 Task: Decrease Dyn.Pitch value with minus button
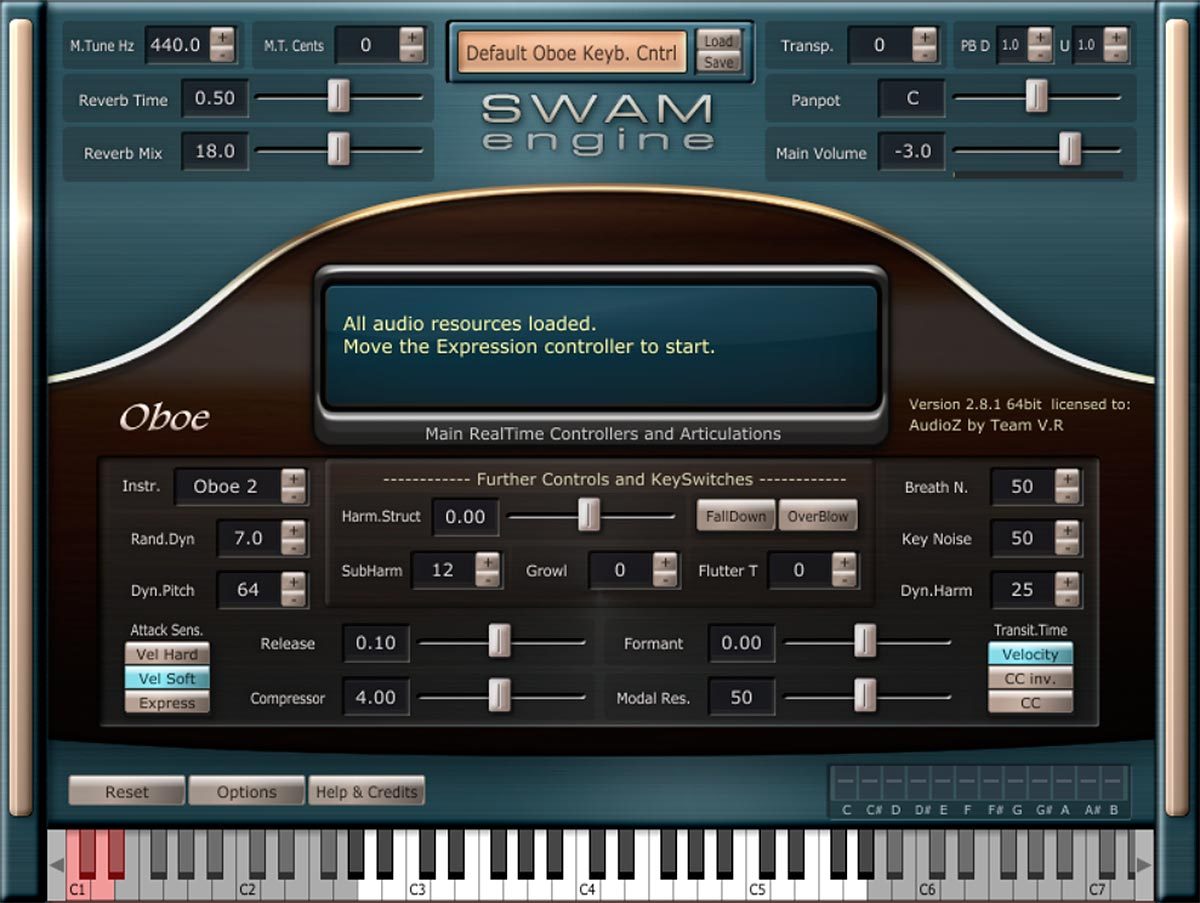pyautogui.click(x=293, y=599)
